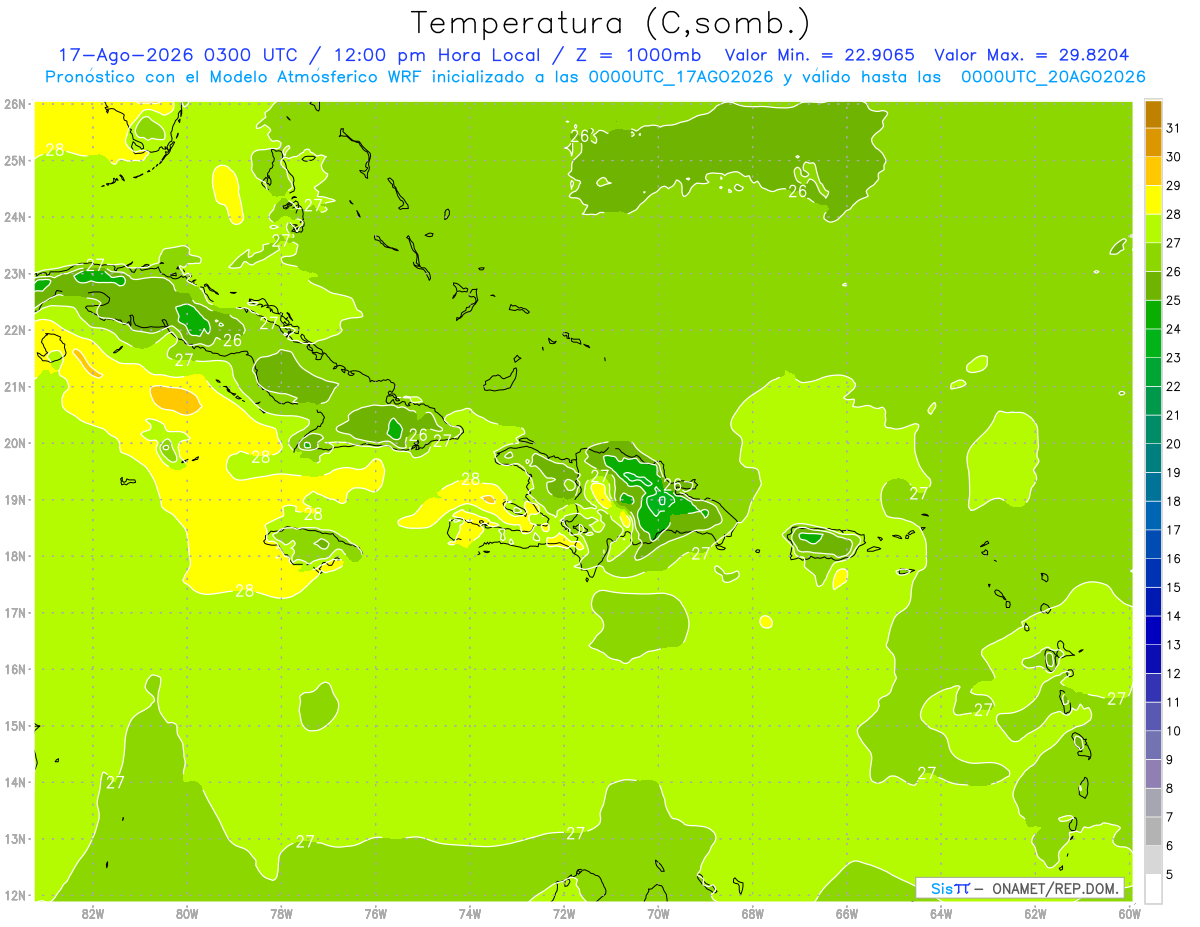Click the yellow legend swatch between 28 and 29
This screenshot has height=927, width=1200.
[x=1153, y=200]
